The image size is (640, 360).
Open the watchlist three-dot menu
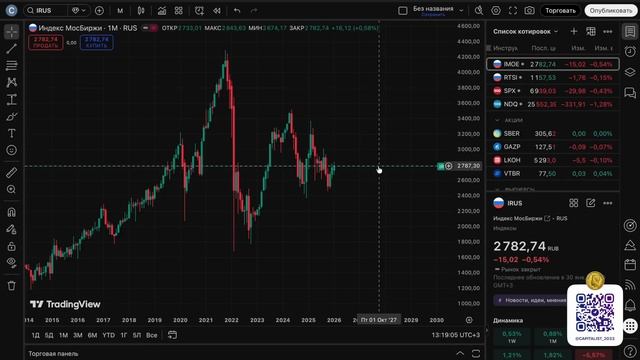pyautogui.click(x=608, y=31)
